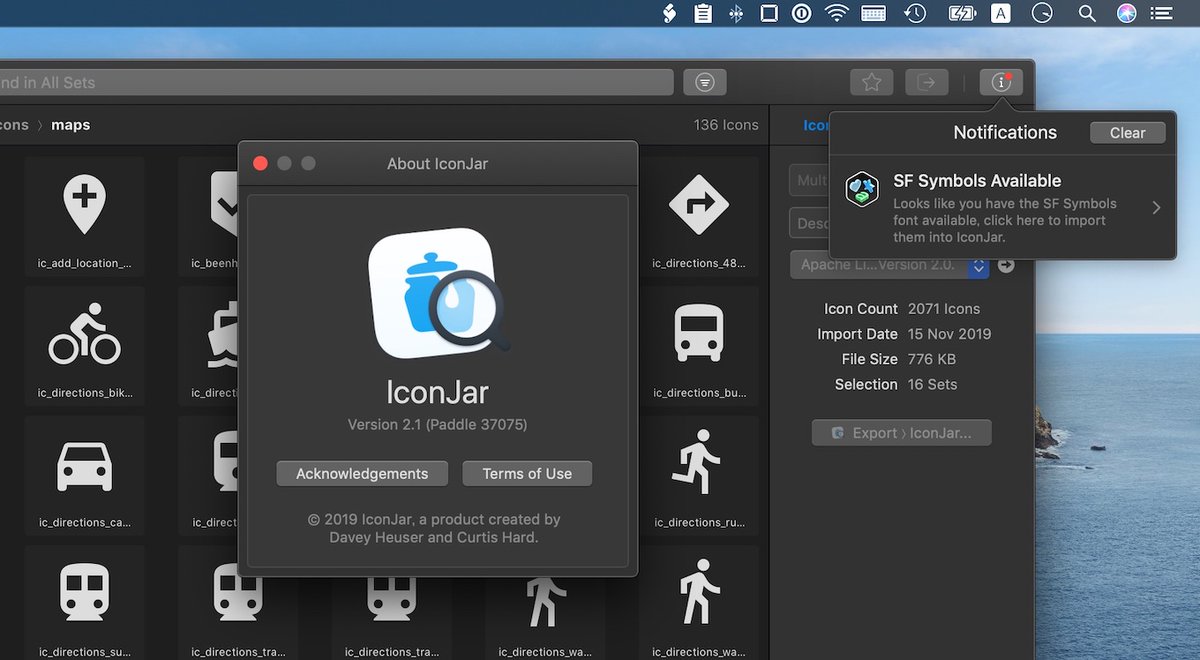Click the Export › IconJar... button

(x=901, y=433)
